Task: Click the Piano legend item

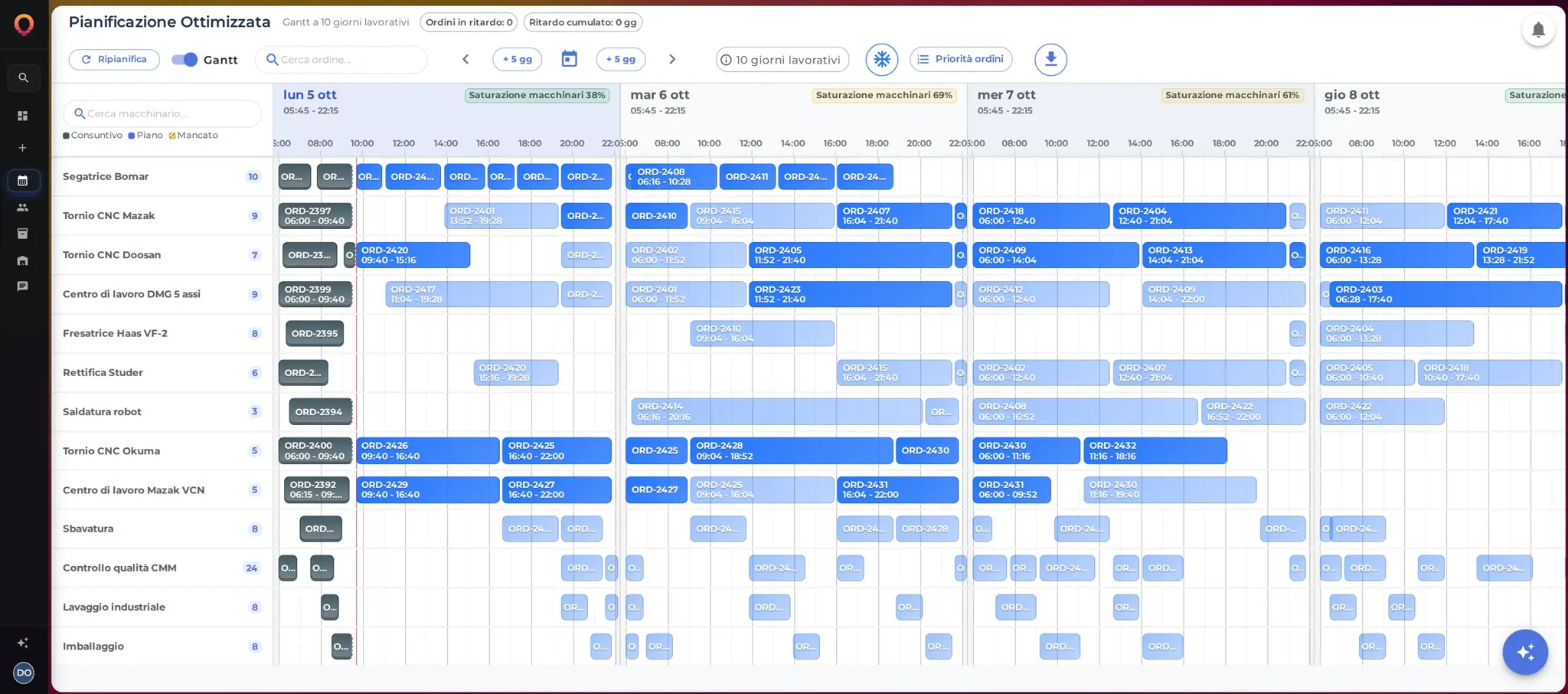Action: [x=145, y=135]
